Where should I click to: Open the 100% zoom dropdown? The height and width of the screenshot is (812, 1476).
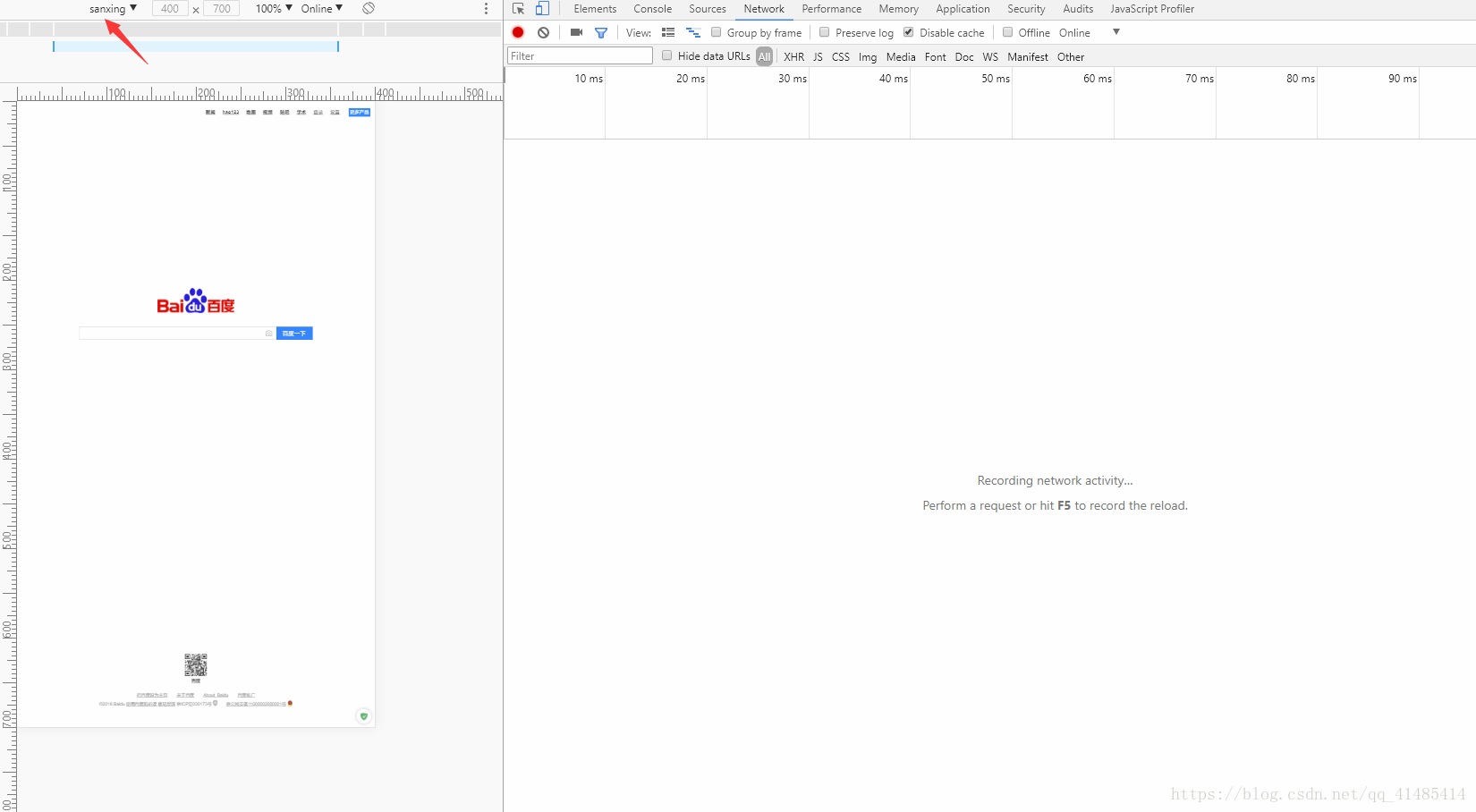click(x=274, y=8)
